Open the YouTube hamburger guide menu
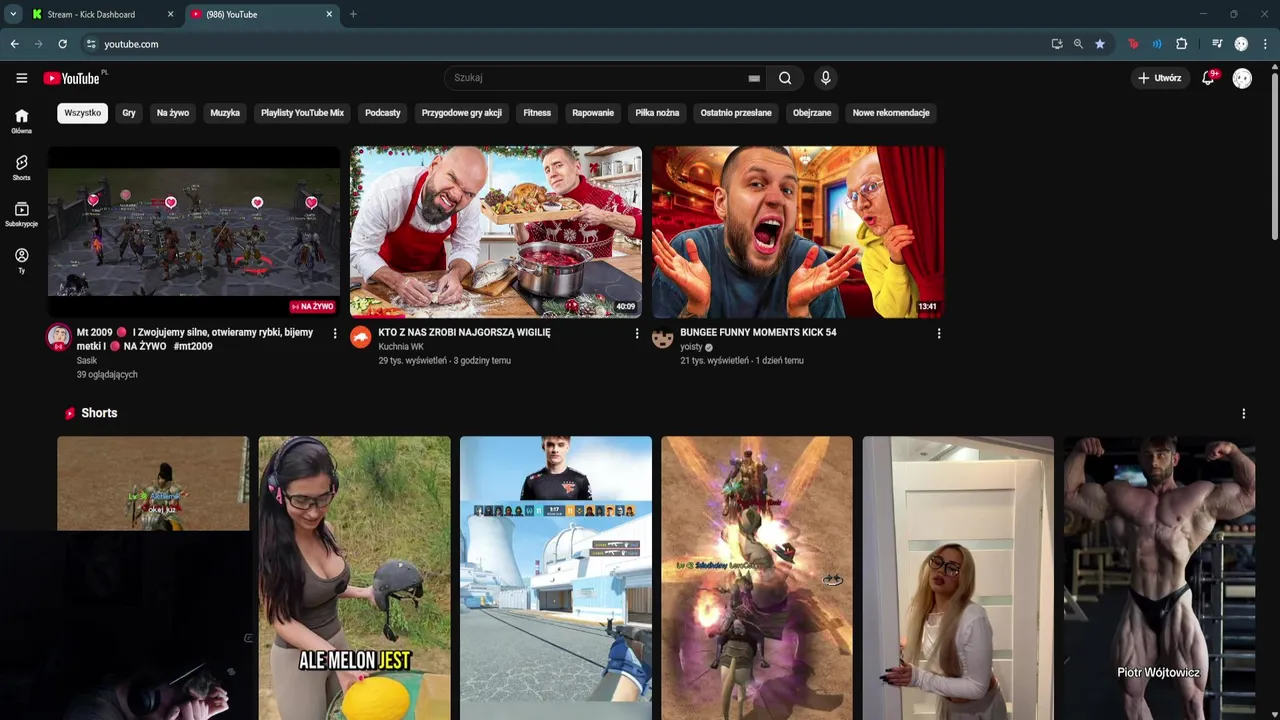This screenshot has width=1280, height=720. coord(22,78)
